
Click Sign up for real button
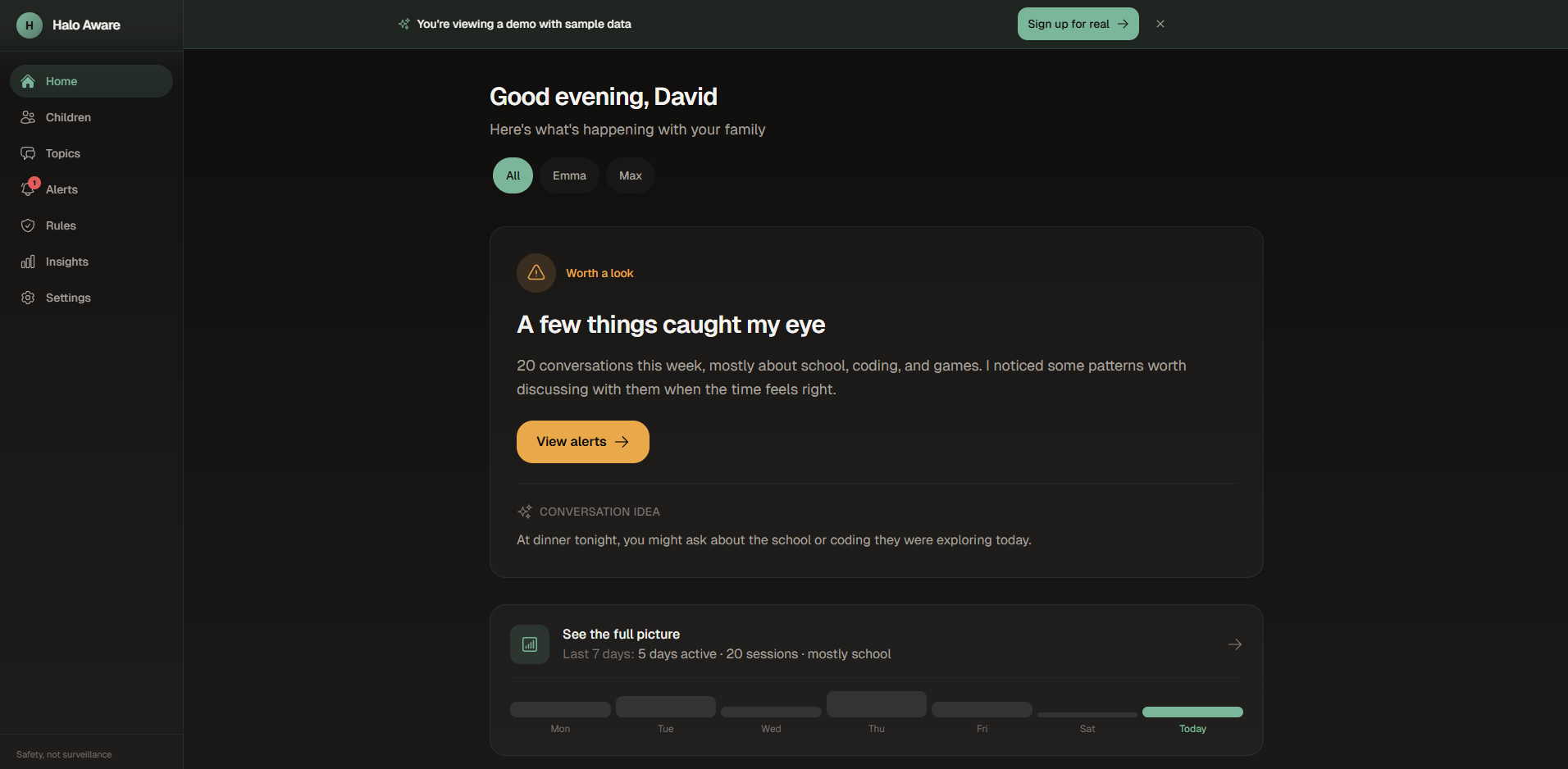click(1078, 24)
